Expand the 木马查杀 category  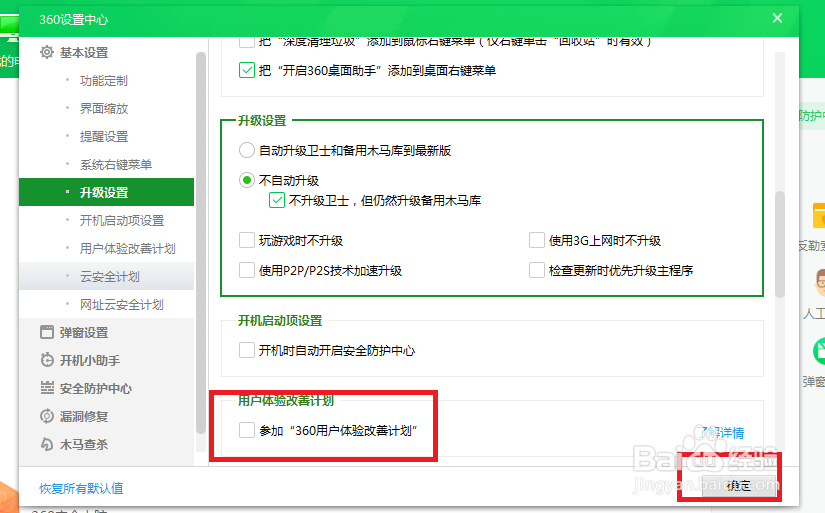pos(84,445)
